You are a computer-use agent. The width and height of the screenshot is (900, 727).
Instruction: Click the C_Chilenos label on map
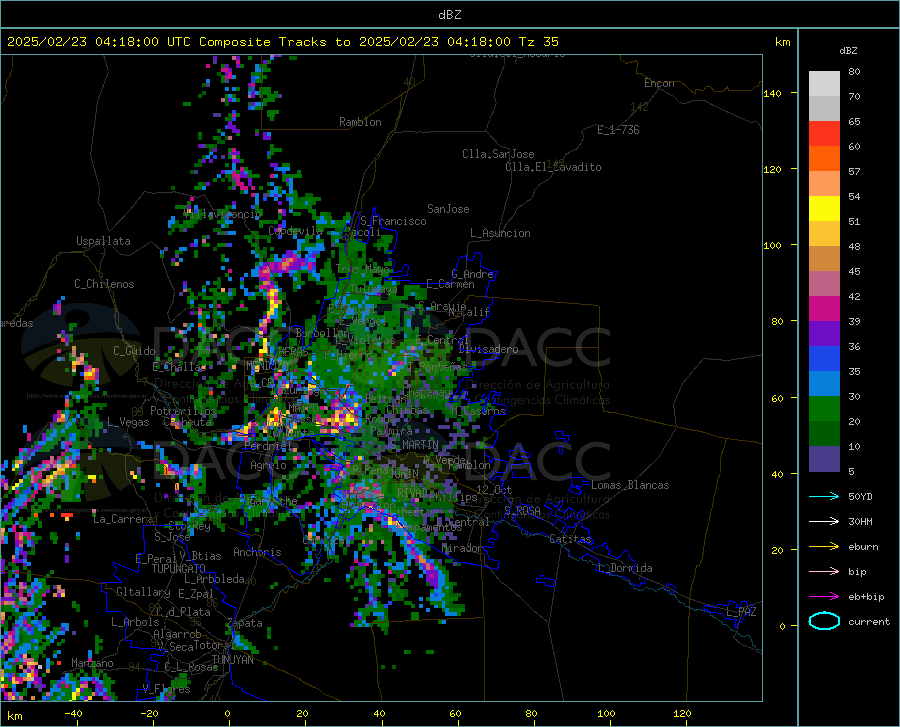[104, 284]
